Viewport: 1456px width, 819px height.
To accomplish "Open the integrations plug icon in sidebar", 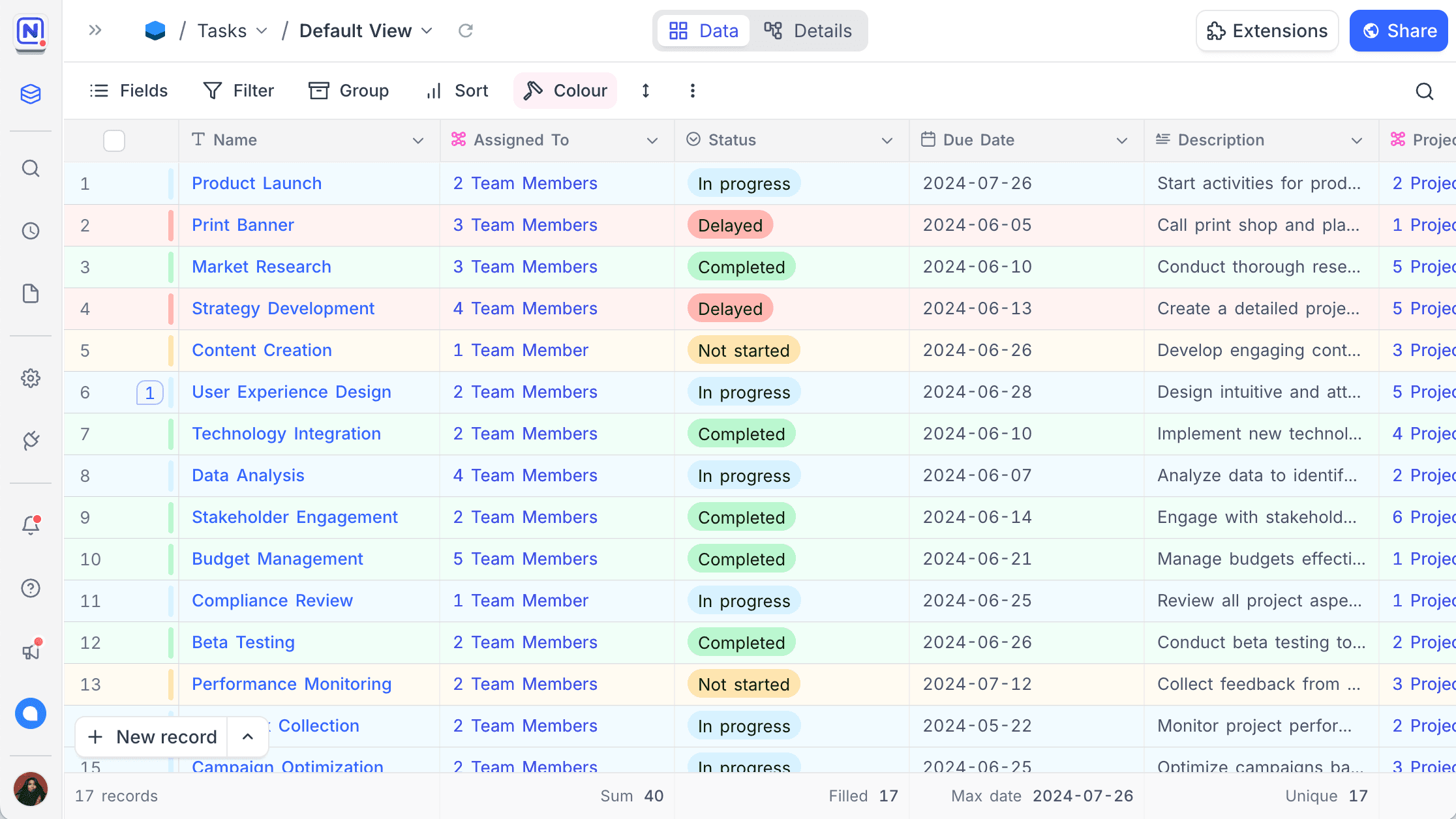I will click(31, 441).
